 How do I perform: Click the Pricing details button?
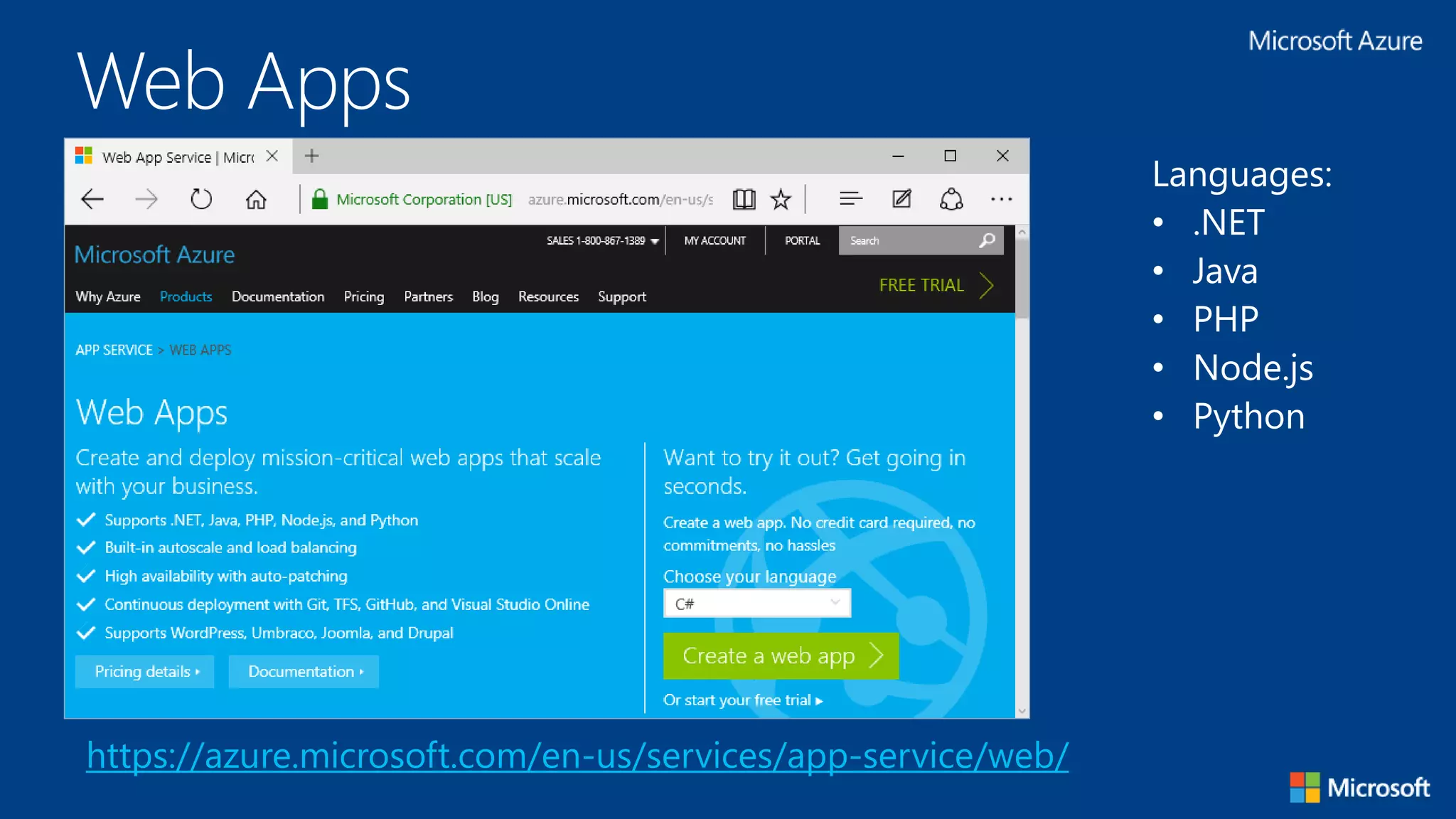144,672
